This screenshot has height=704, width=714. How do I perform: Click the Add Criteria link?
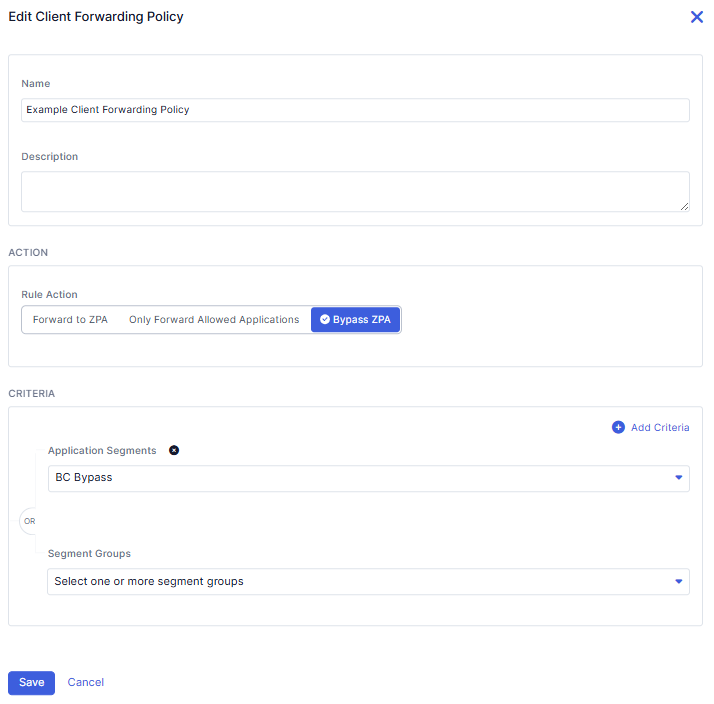coord(660,428)
